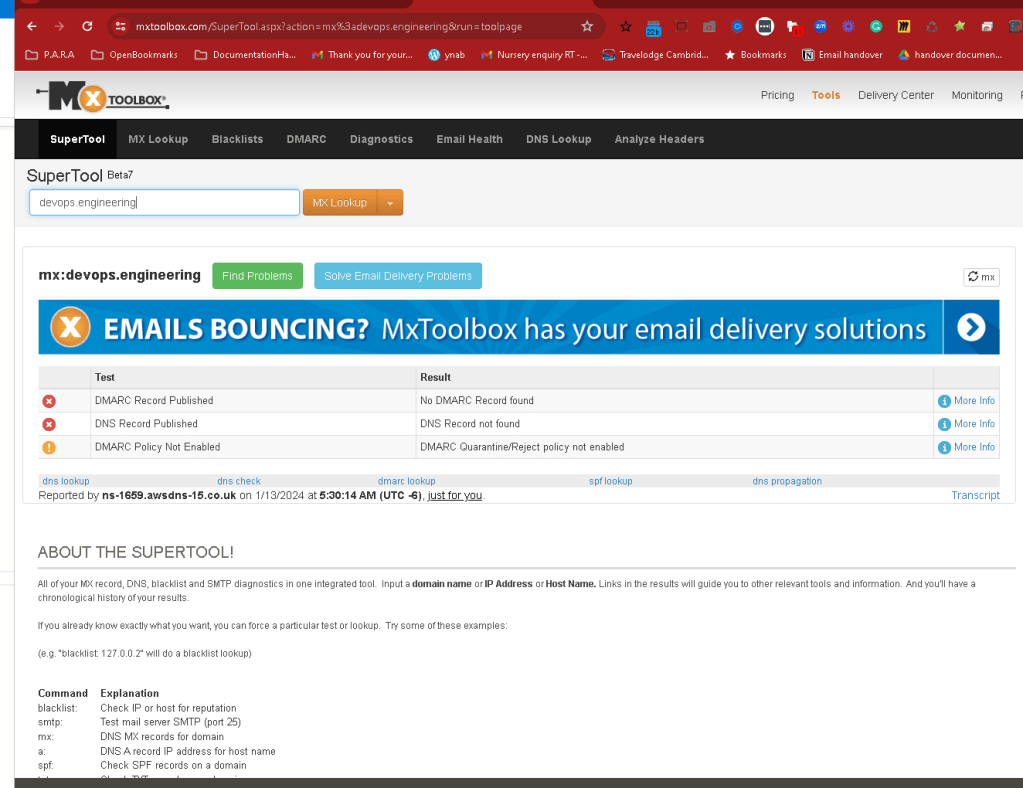More Info for DNS Record Published
1023x788 pixels.
tap(967, 424)
